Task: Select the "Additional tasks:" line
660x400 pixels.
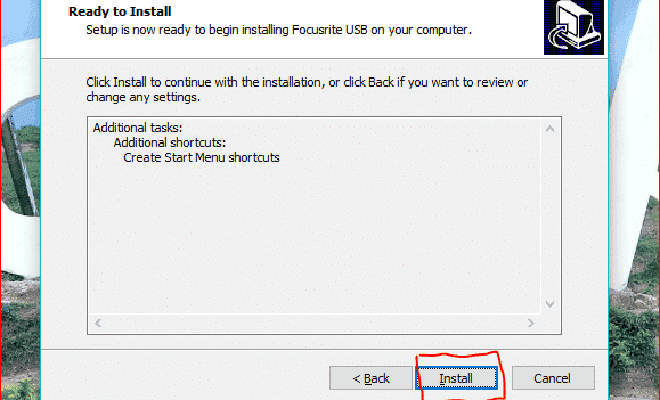Action: 138,128
